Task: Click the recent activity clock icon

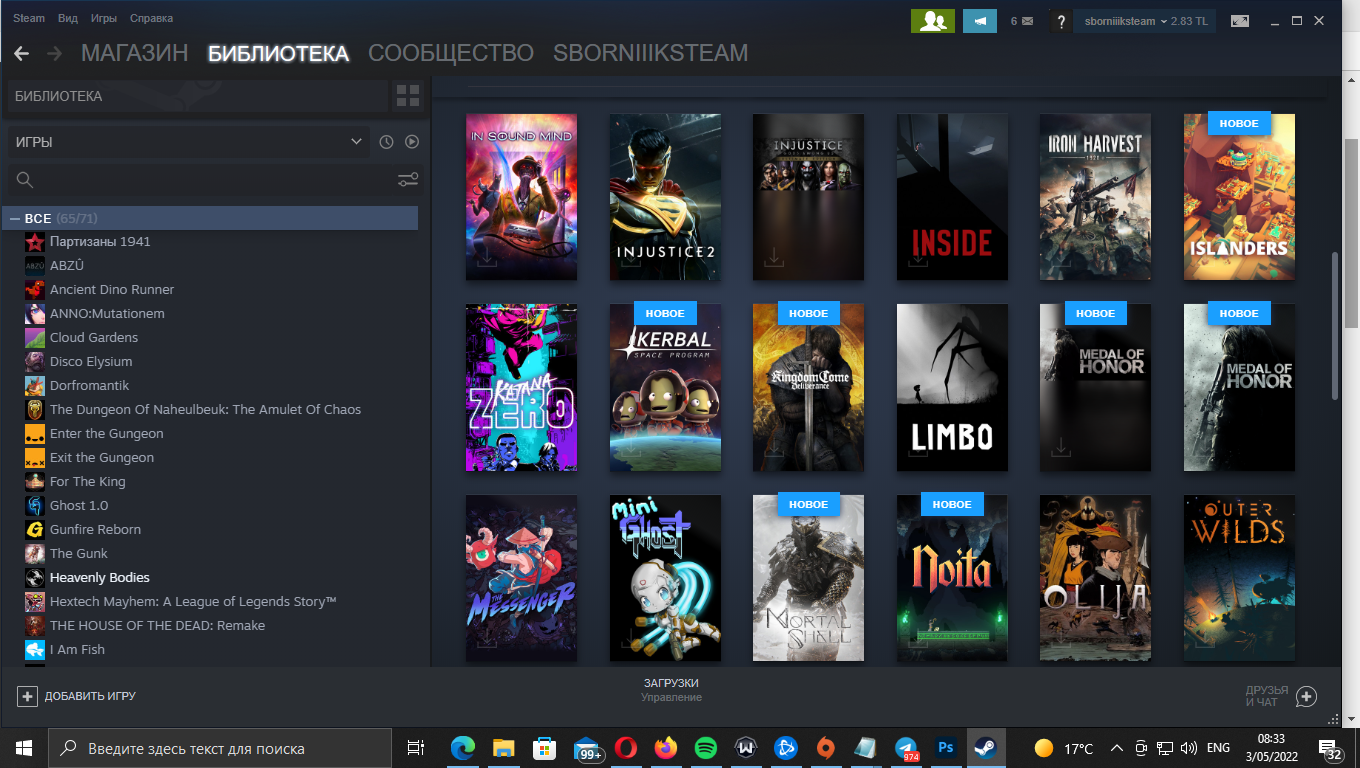Action: (x=387, y=142)
